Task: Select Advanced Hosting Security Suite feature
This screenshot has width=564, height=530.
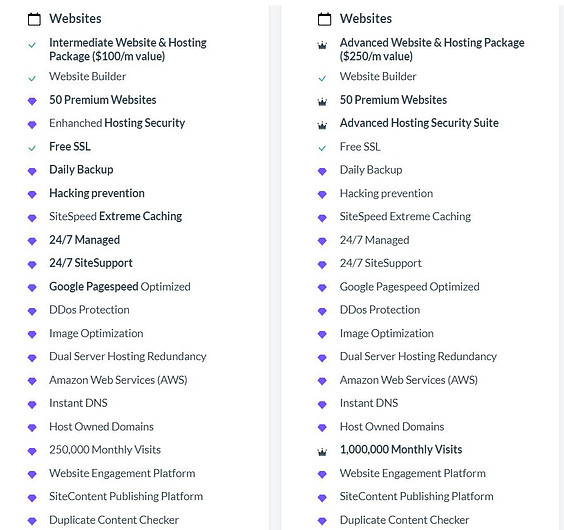Action: (x=419, y=123)
